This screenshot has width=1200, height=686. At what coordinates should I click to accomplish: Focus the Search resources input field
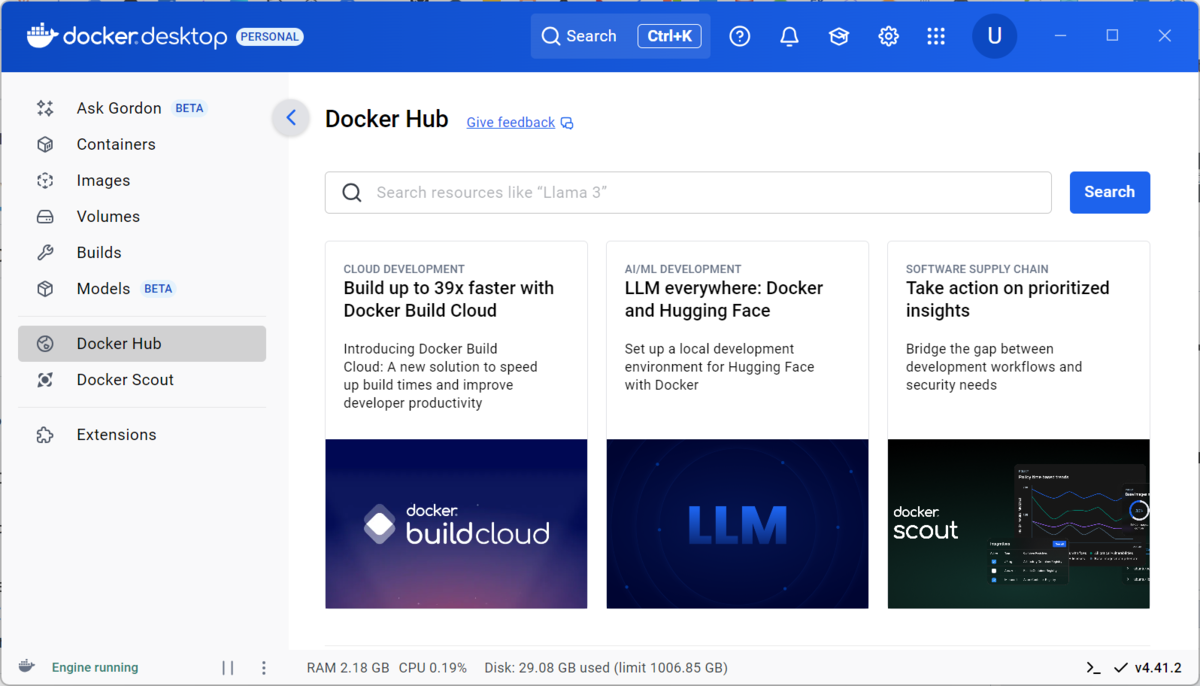(x=688, y=192)
